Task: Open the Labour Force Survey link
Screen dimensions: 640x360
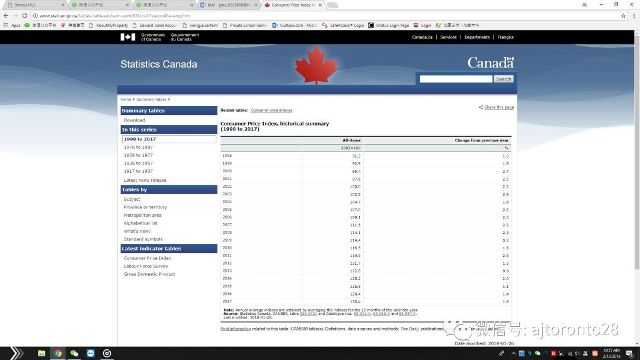Action: pos(146,266)
